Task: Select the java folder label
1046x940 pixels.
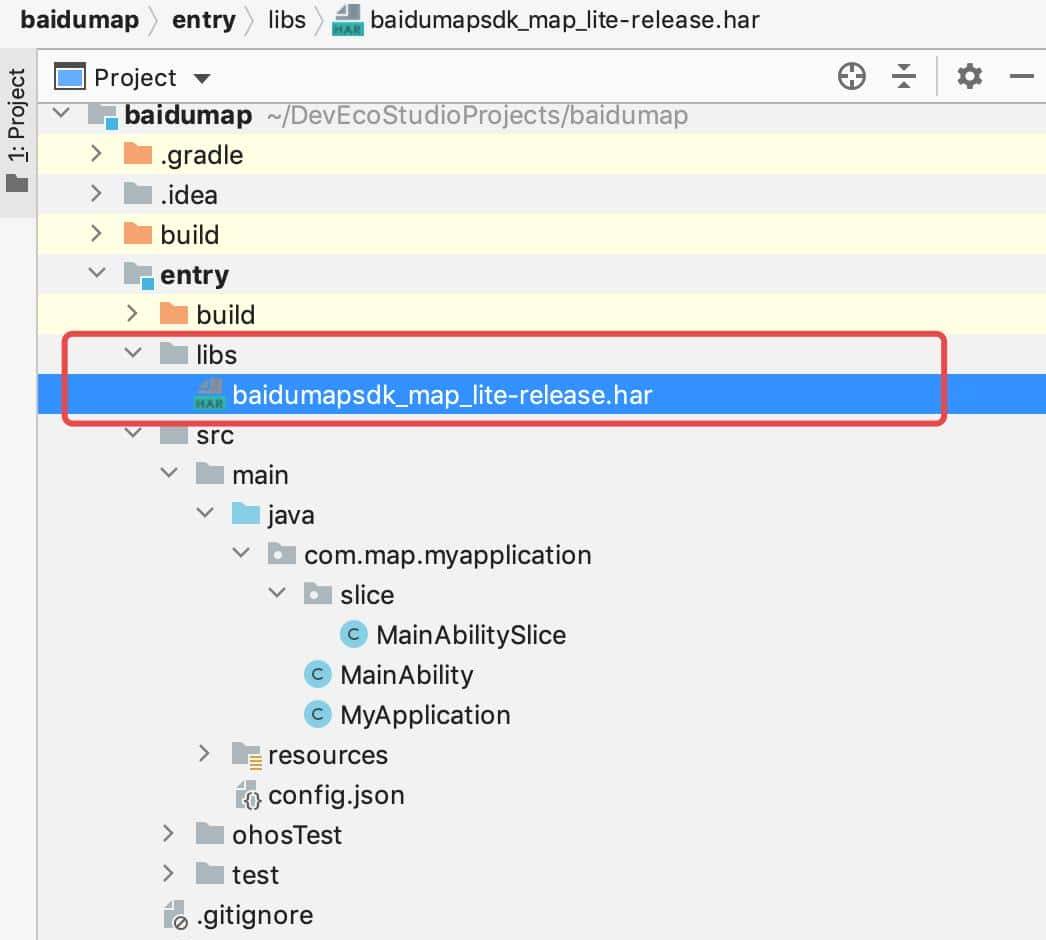Action: pos(291,516)
